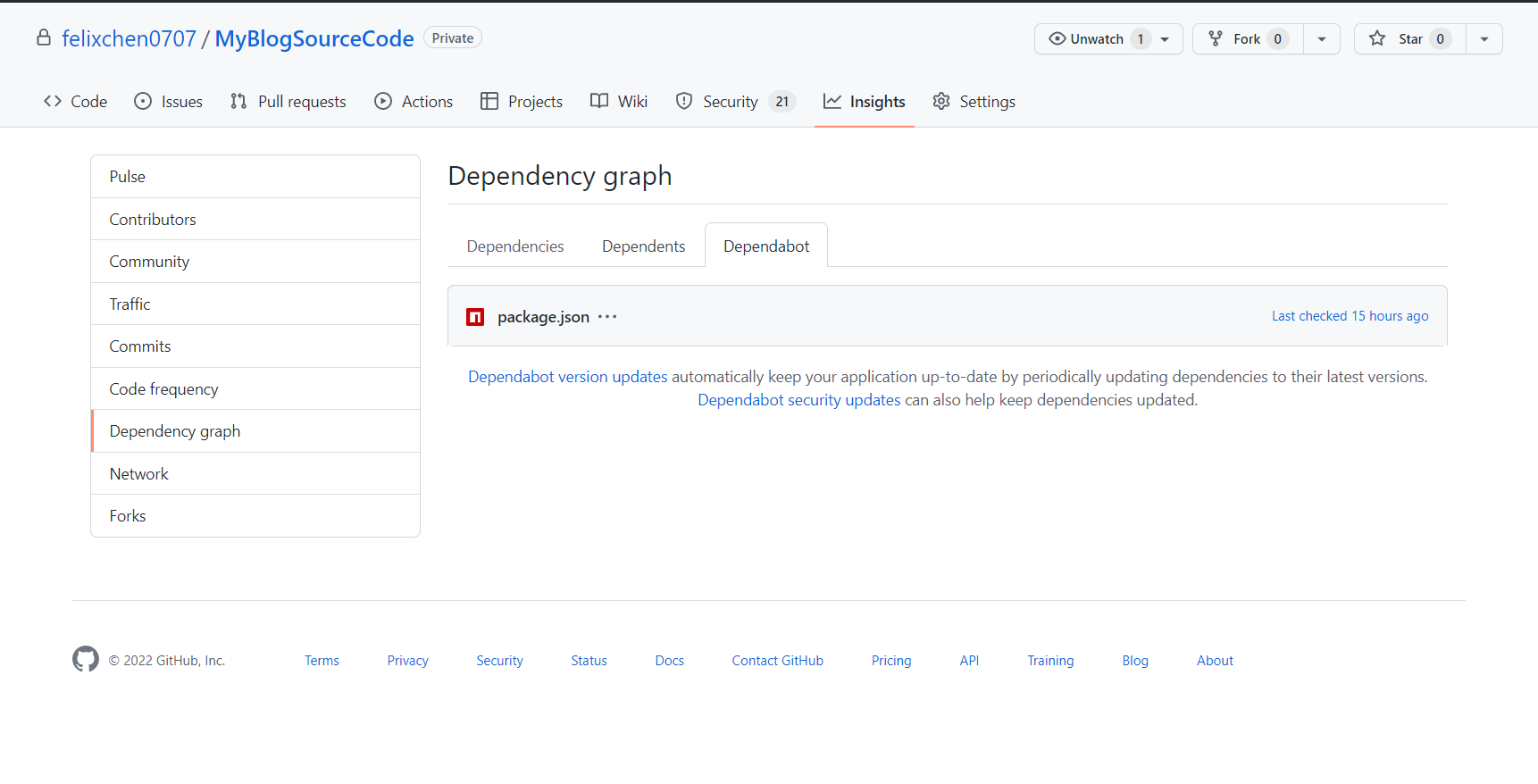The image size is (1538, 784).
Task: Click the star icon on Star button
Action: [x=1377, y=38]
